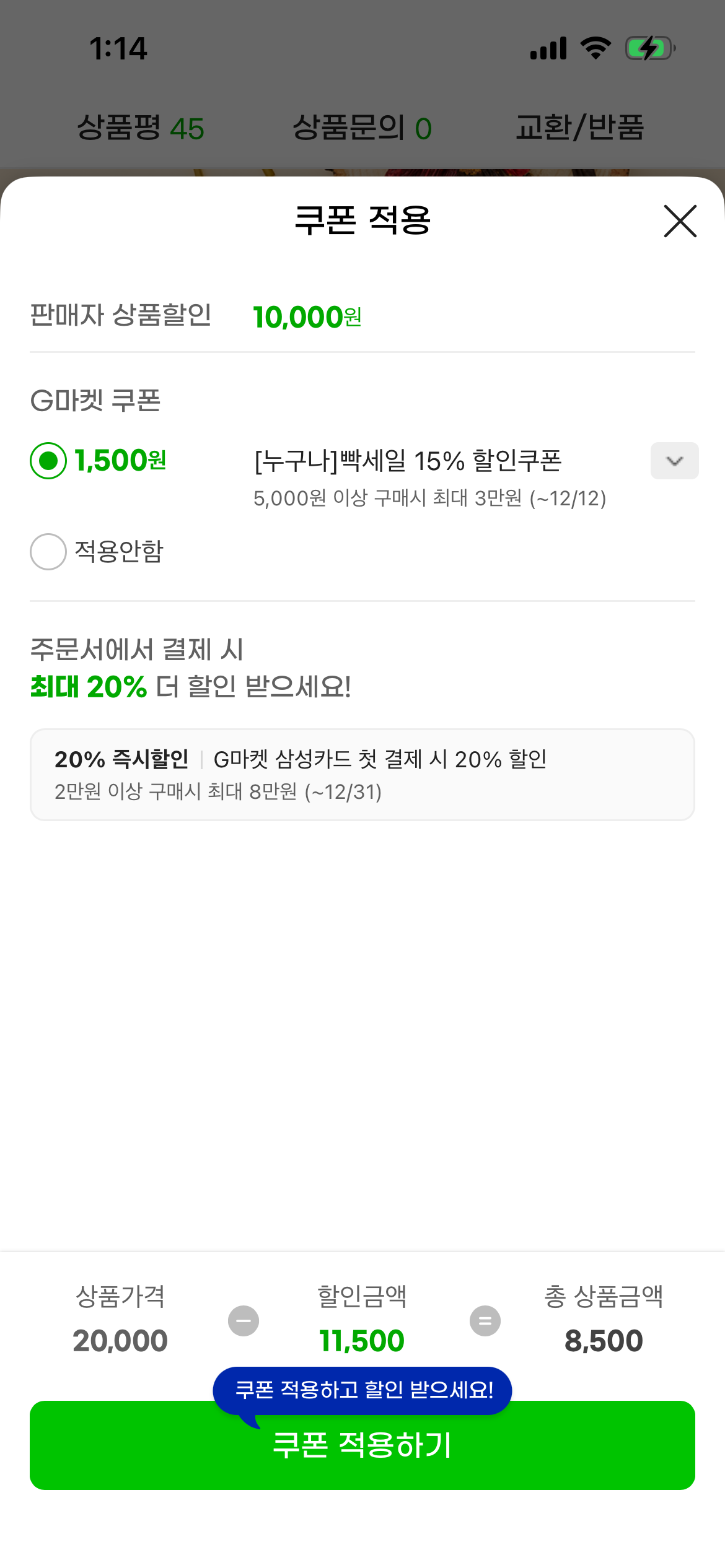Tap the cellular signal bars icon
Image resolution: width=725 pixels, height=1568 pixels.
(548, 48)
